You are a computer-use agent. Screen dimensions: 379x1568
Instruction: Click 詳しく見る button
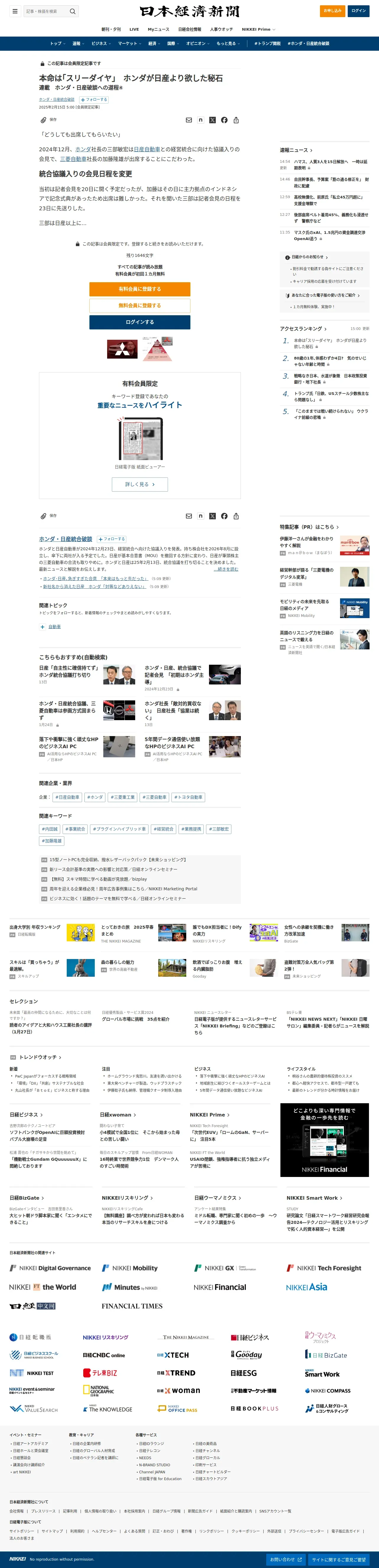point(140,485)
